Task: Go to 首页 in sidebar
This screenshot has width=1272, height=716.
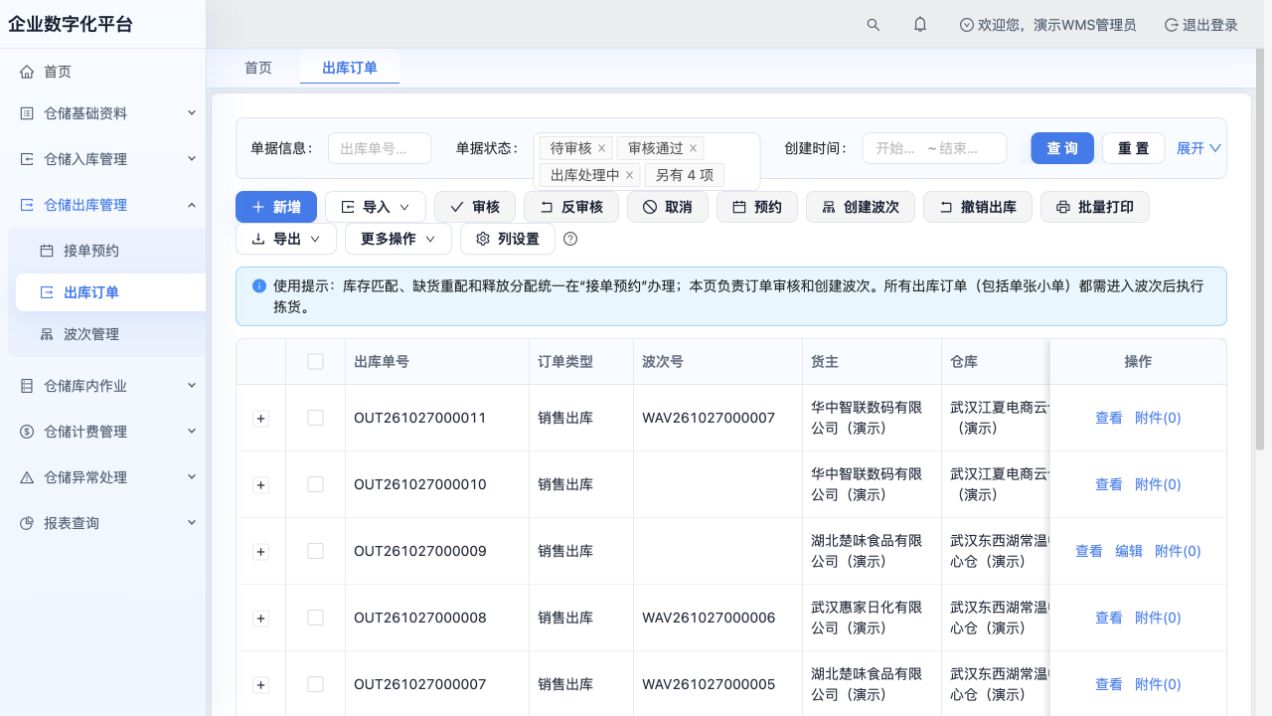Action: [x=103, y=72]
